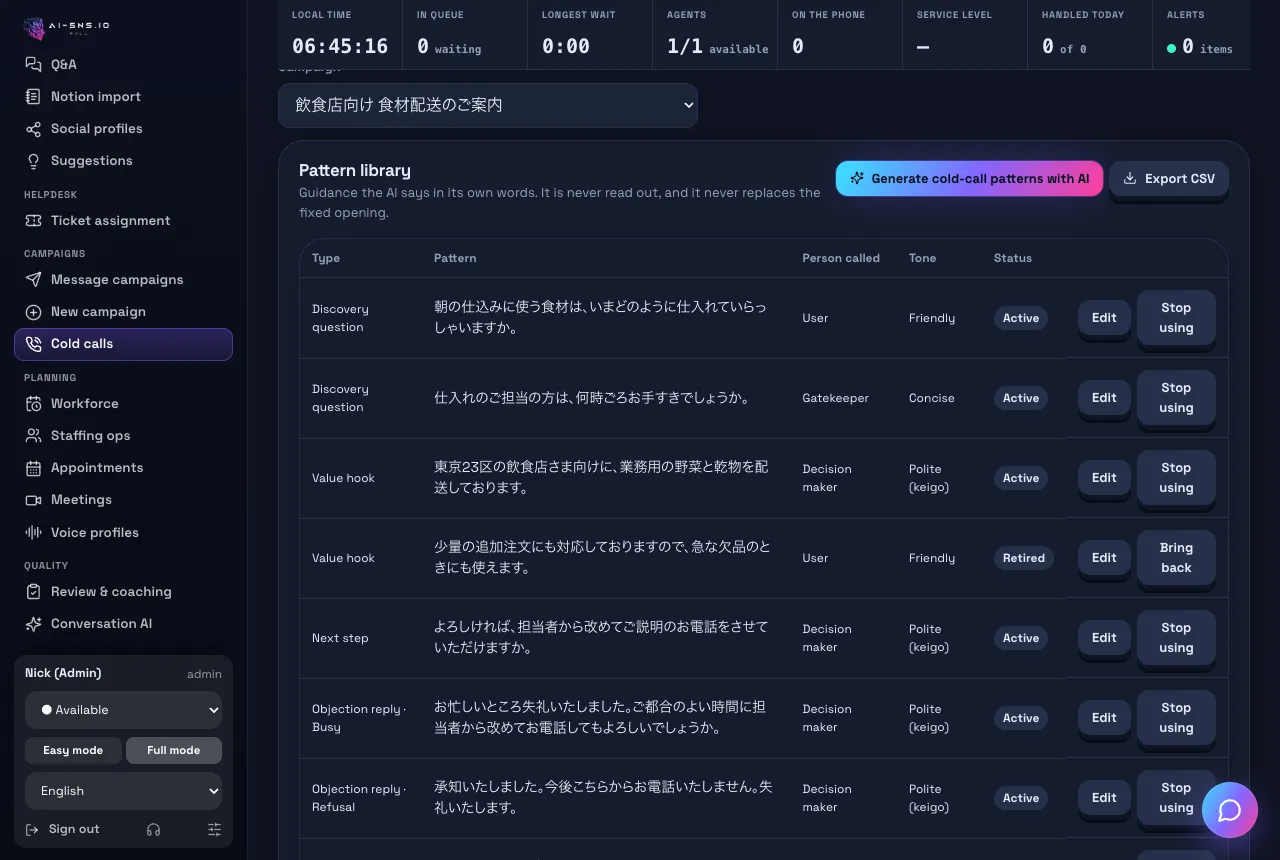Click New campaign plus icon
The width and height of the screenshot is (1280, 860).
(x=33, y=311)
